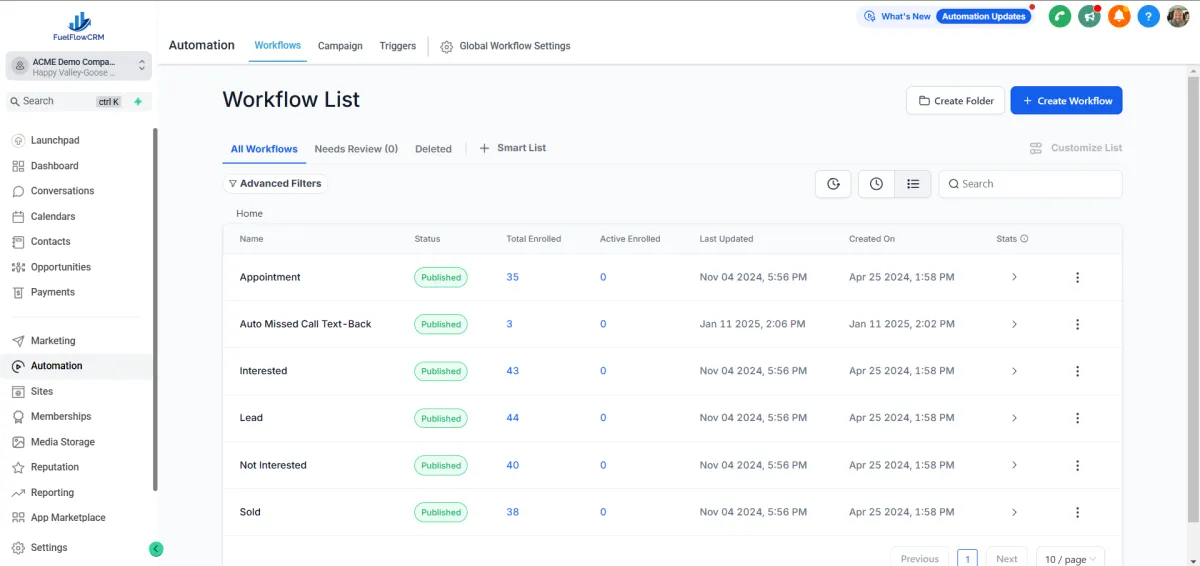Open the megaphone announcements icon
1200x566 pixels.
[1089, 16]
